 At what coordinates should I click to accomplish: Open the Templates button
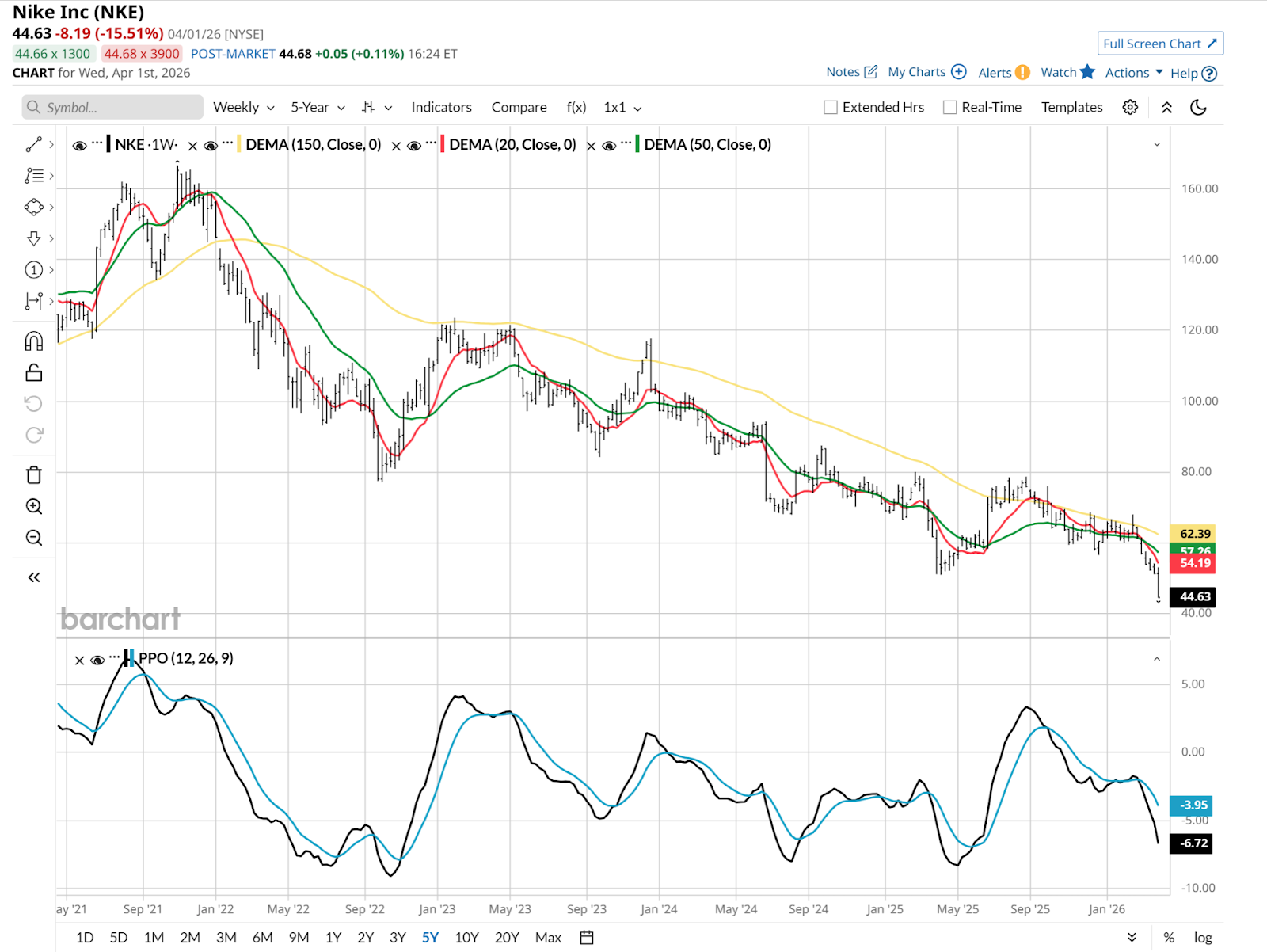pos(1071,107)
